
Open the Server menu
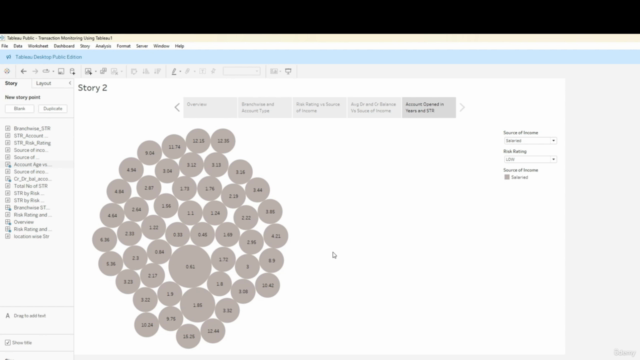142,46
